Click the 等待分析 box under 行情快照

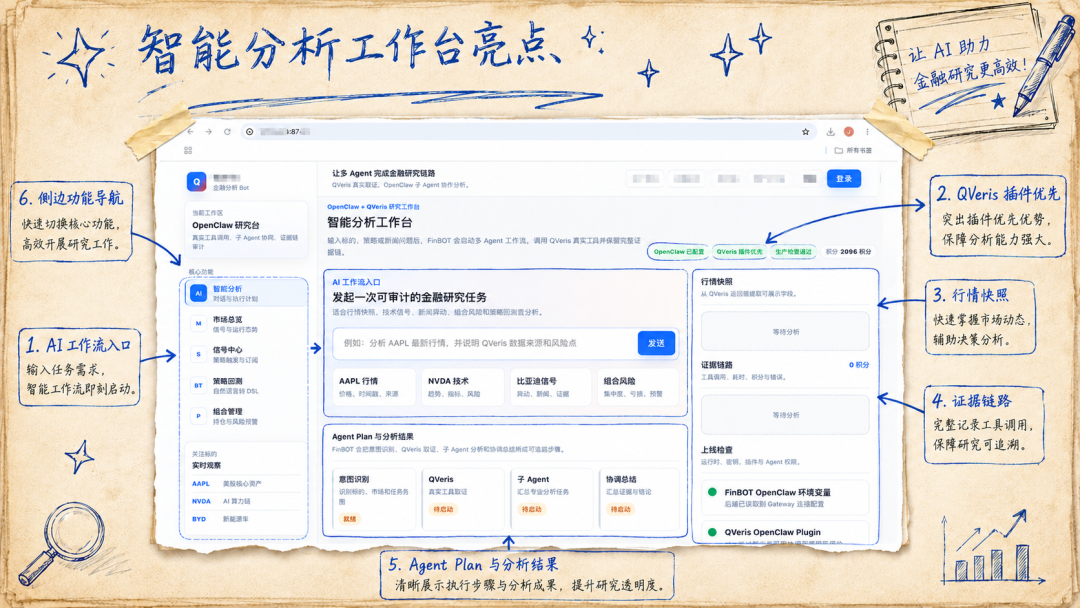pyautogui.click(x=785, y=332)
